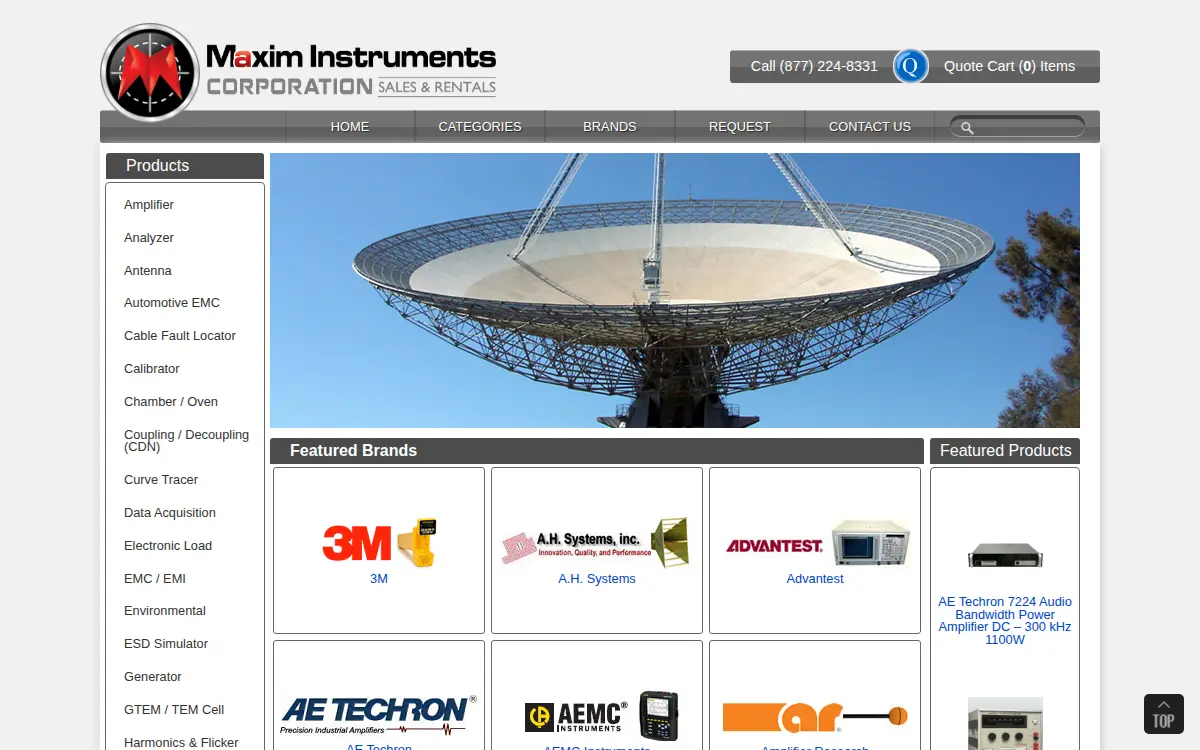Open the Curve Tracer category
This screenshot has width=1200, height=750.
(x=161, y=480)
